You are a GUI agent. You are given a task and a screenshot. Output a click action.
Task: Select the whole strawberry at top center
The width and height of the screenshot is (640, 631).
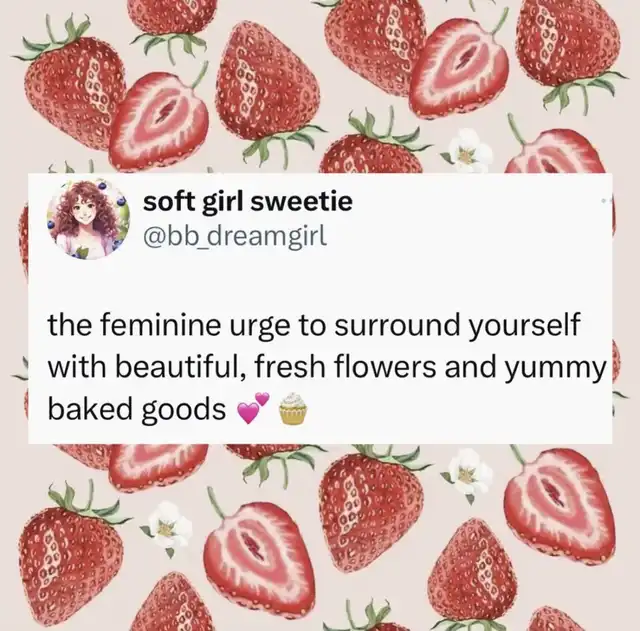pos(266,88)
